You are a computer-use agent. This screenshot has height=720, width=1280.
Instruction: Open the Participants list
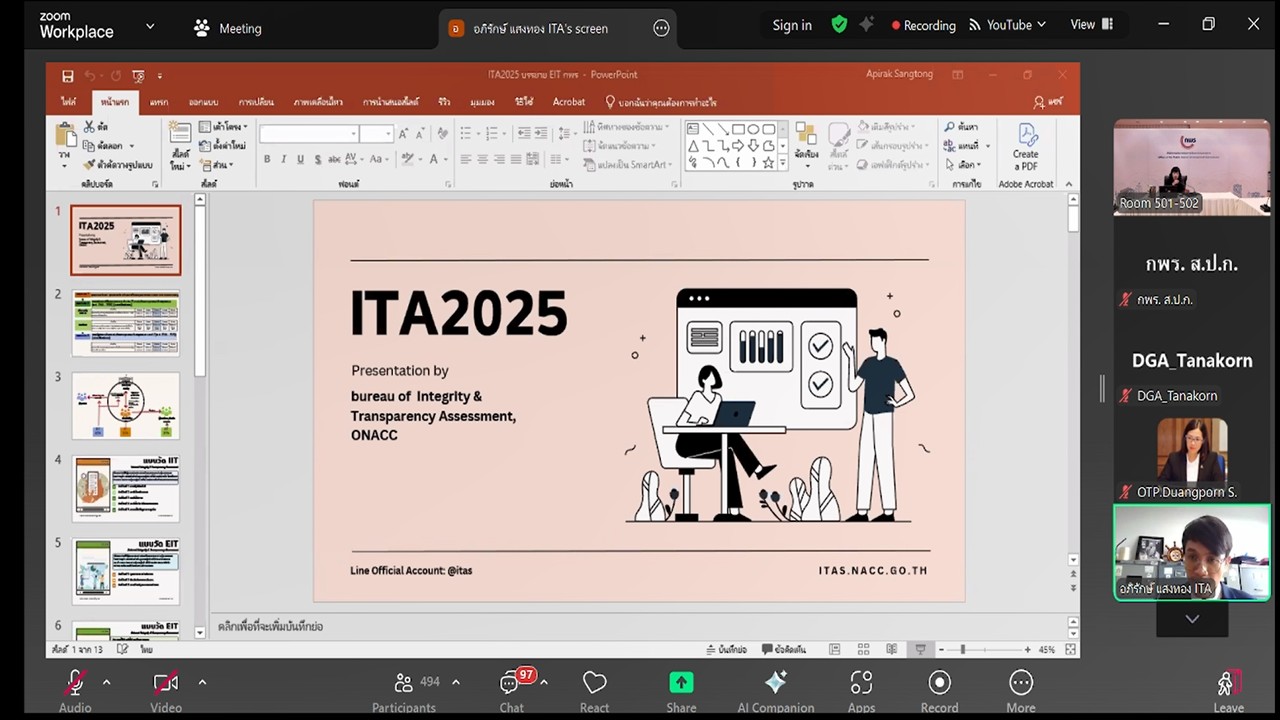click(404, 682)
